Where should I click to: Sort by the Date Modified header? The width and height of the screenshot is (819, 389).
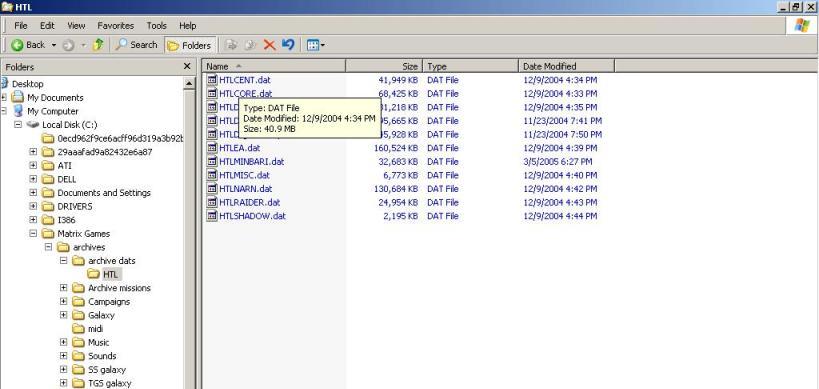coord(566,66)
